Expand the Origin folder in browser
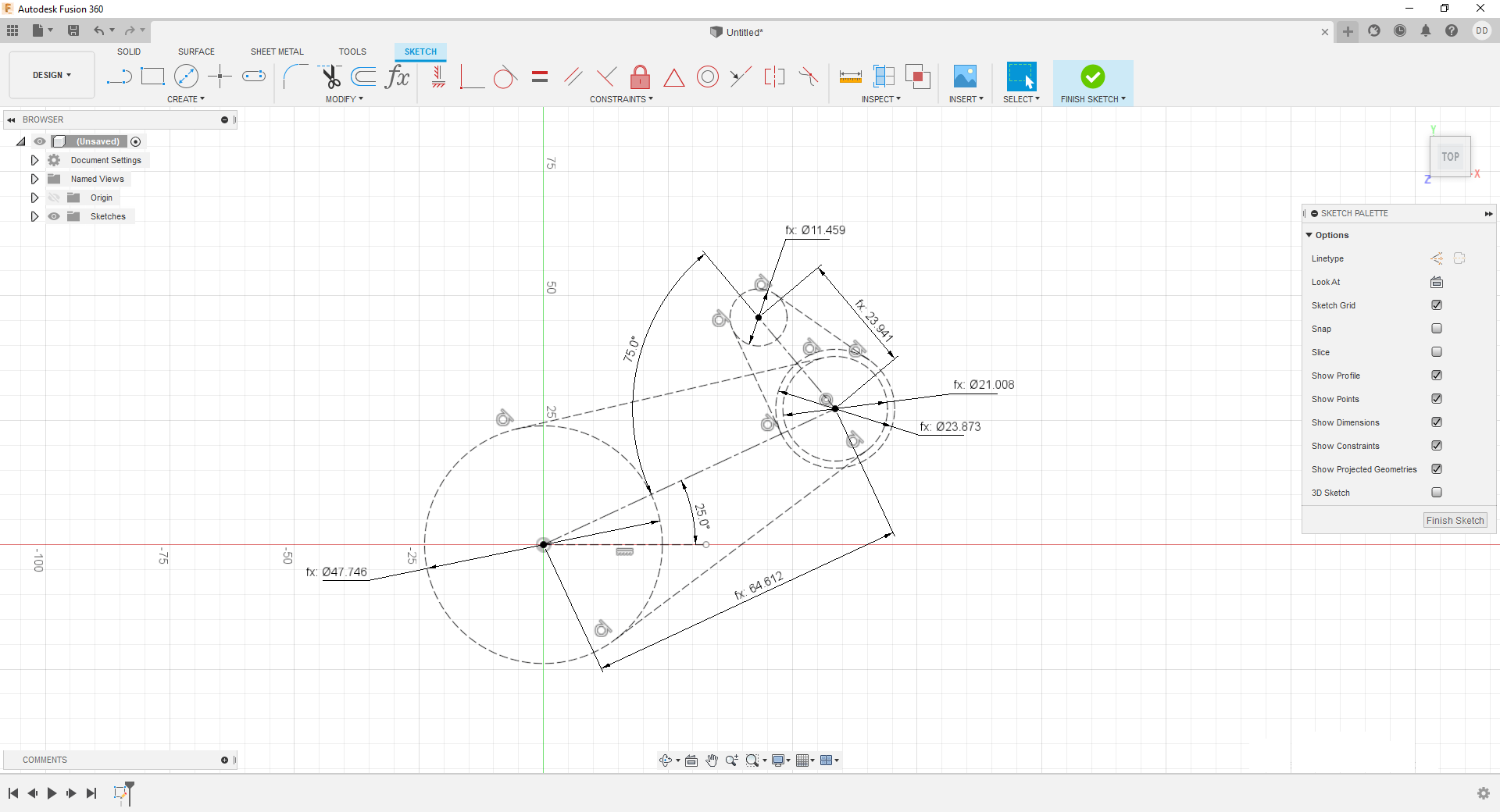Image resolution: width=1500 pixels, height=812 pixels. point(34,198)
